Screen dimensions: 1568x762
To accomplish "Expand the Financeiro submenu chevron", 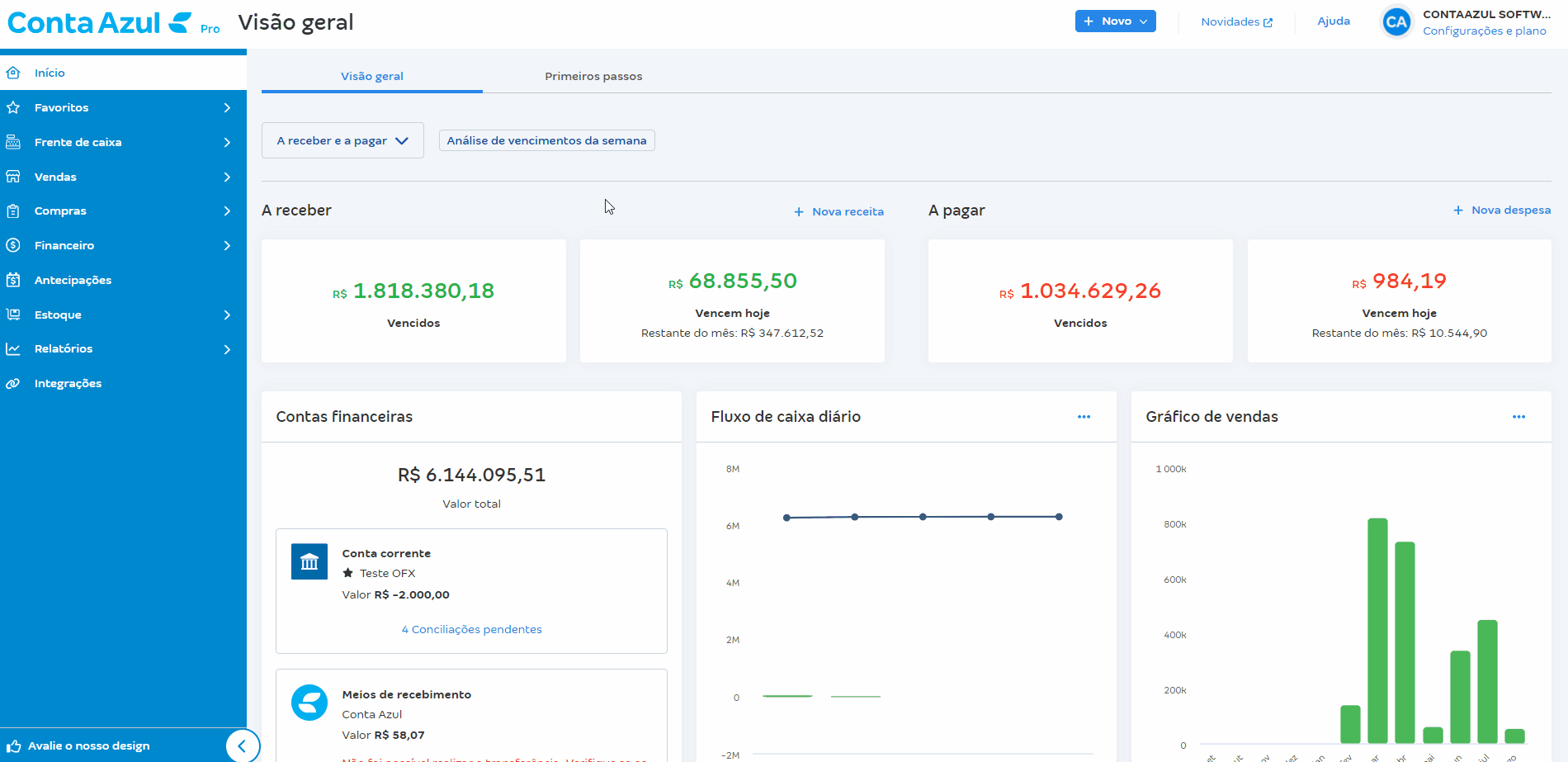I will 227,245.
